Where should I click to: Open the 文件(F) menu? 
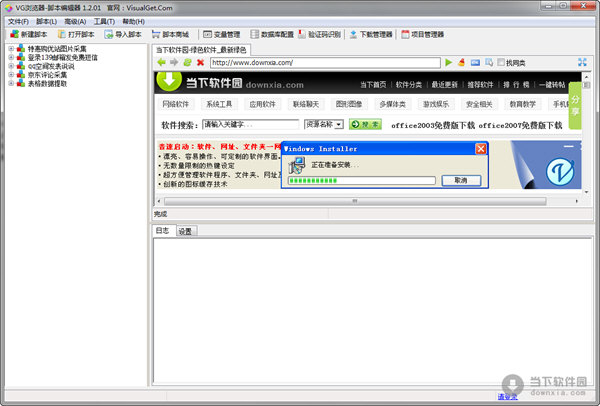click(x=18, y=21)
